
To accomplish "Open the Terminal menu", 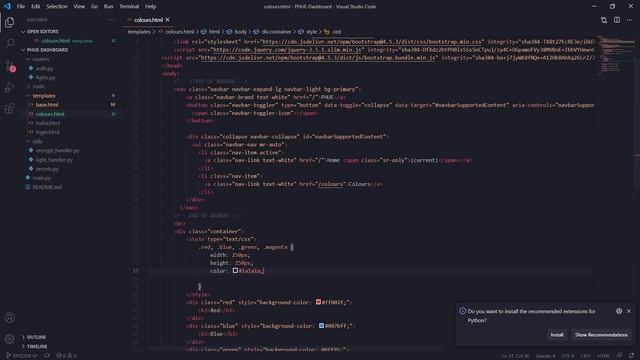I will pyautogui.click(x=129, y=7).
